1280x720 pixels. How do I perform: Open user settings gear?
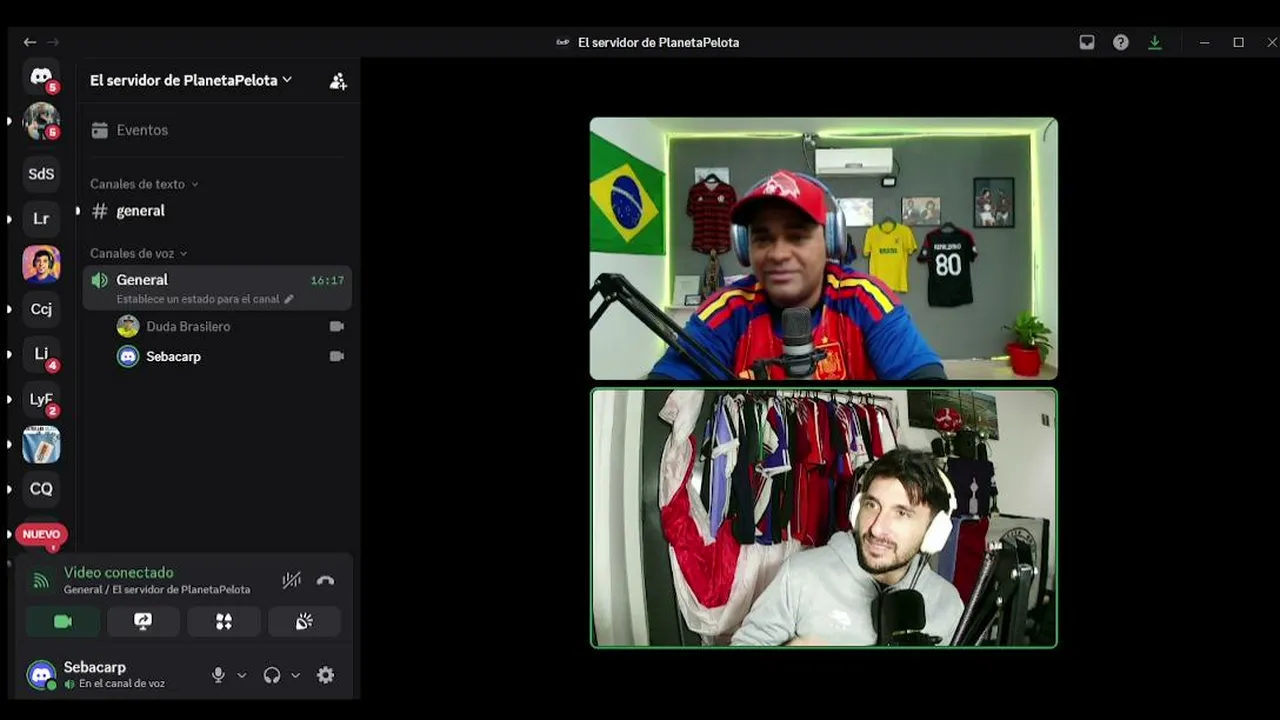325,675
